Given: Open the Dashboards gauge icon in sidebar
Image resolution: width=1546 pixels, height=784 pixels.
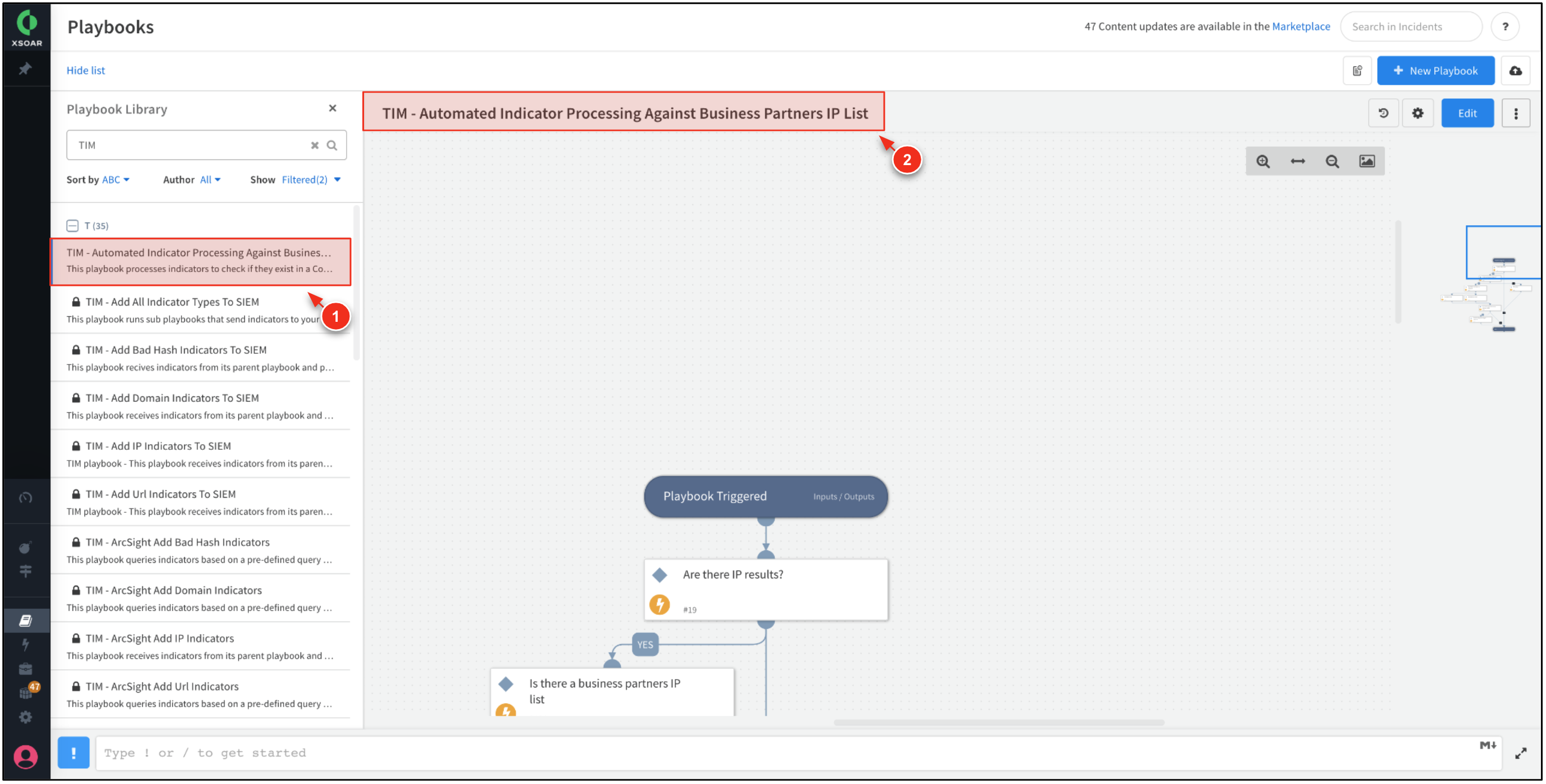Looking at the screenshot, I should click(25, 497).
